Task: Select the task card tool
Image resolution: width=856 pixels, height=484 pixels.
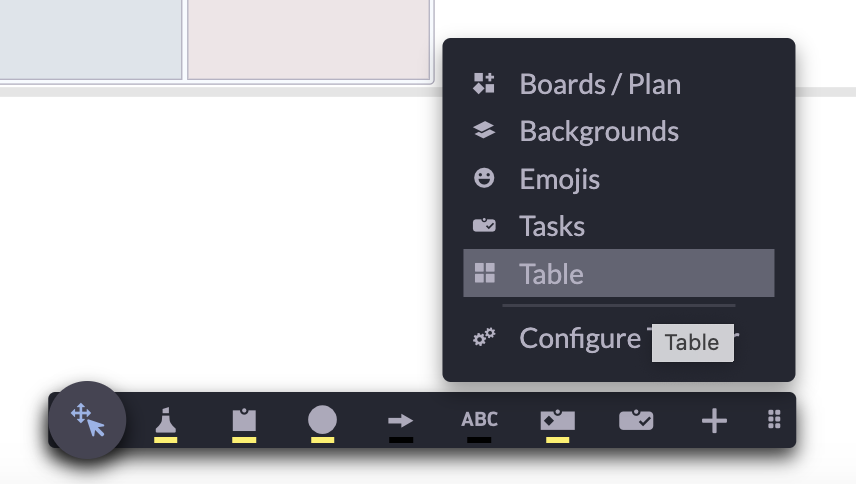Action: (636, 421)
